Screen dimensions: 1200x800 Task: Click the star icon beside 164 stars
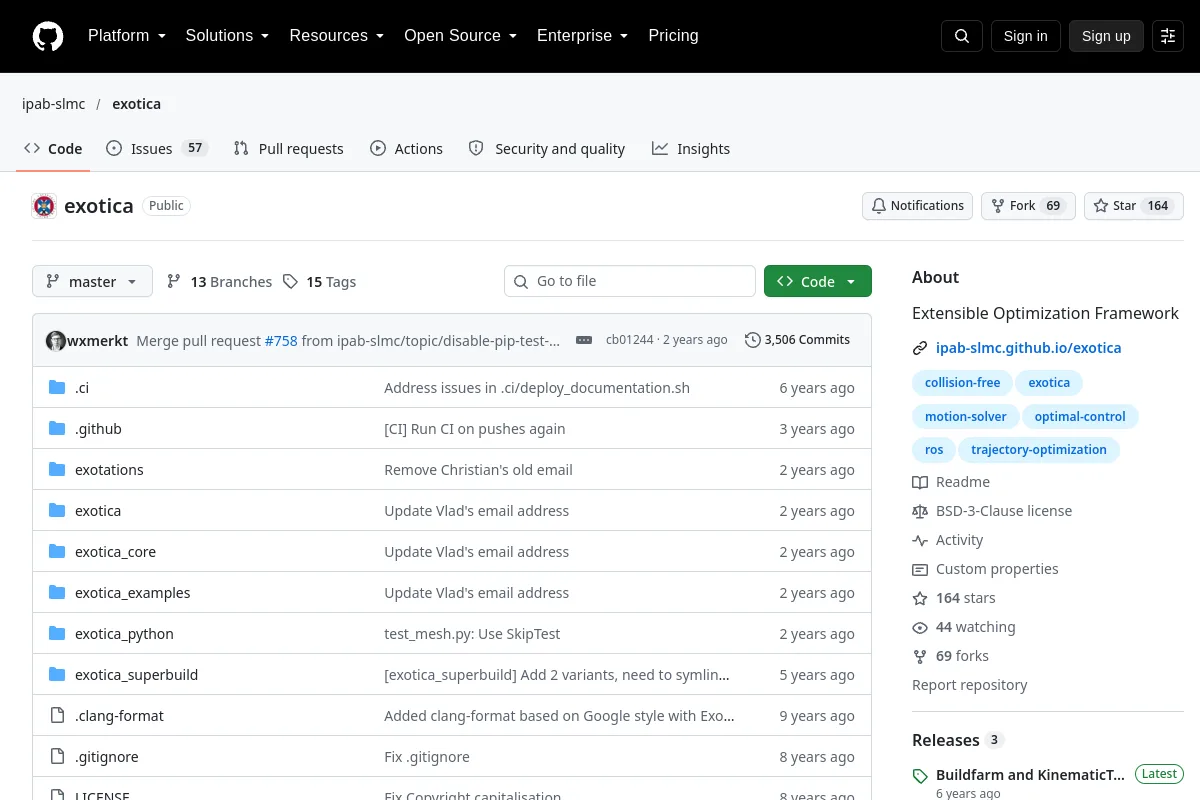coord(920,598)
